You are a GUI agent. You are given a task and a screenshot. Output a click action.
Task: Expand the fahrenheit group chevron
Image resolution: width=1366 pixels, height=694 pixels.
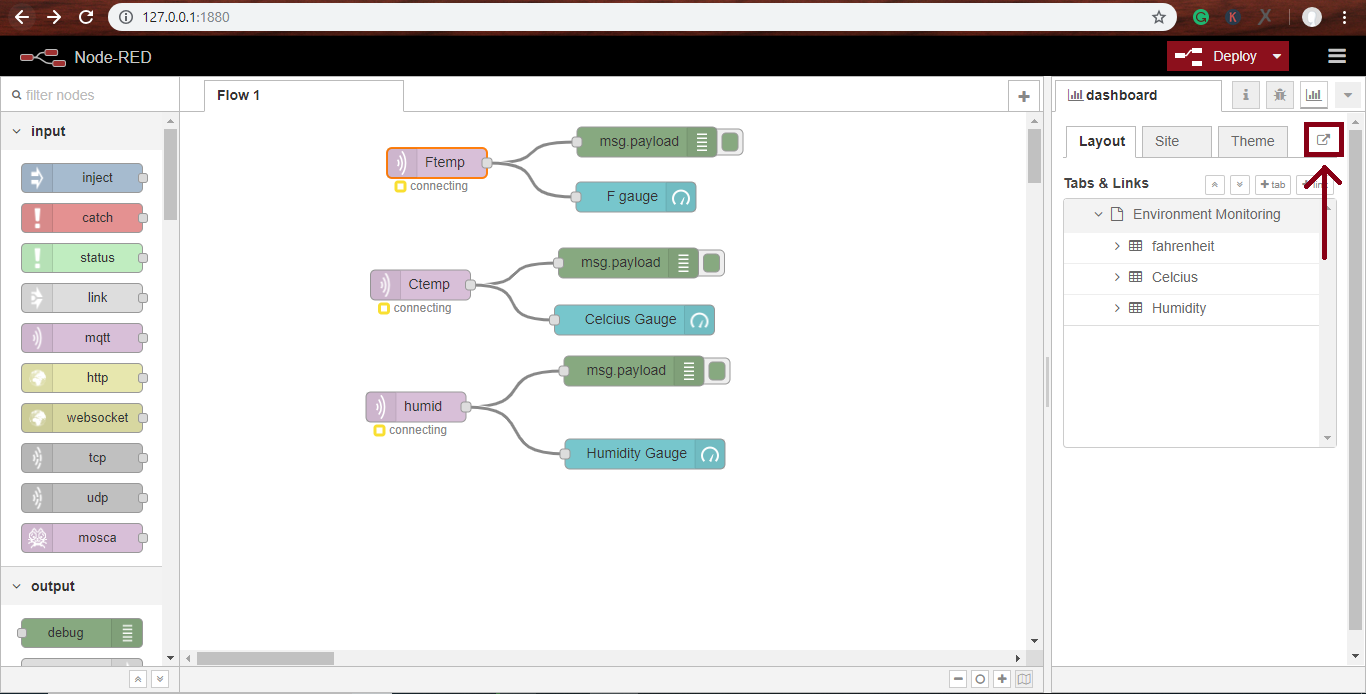click(1117, 246)
